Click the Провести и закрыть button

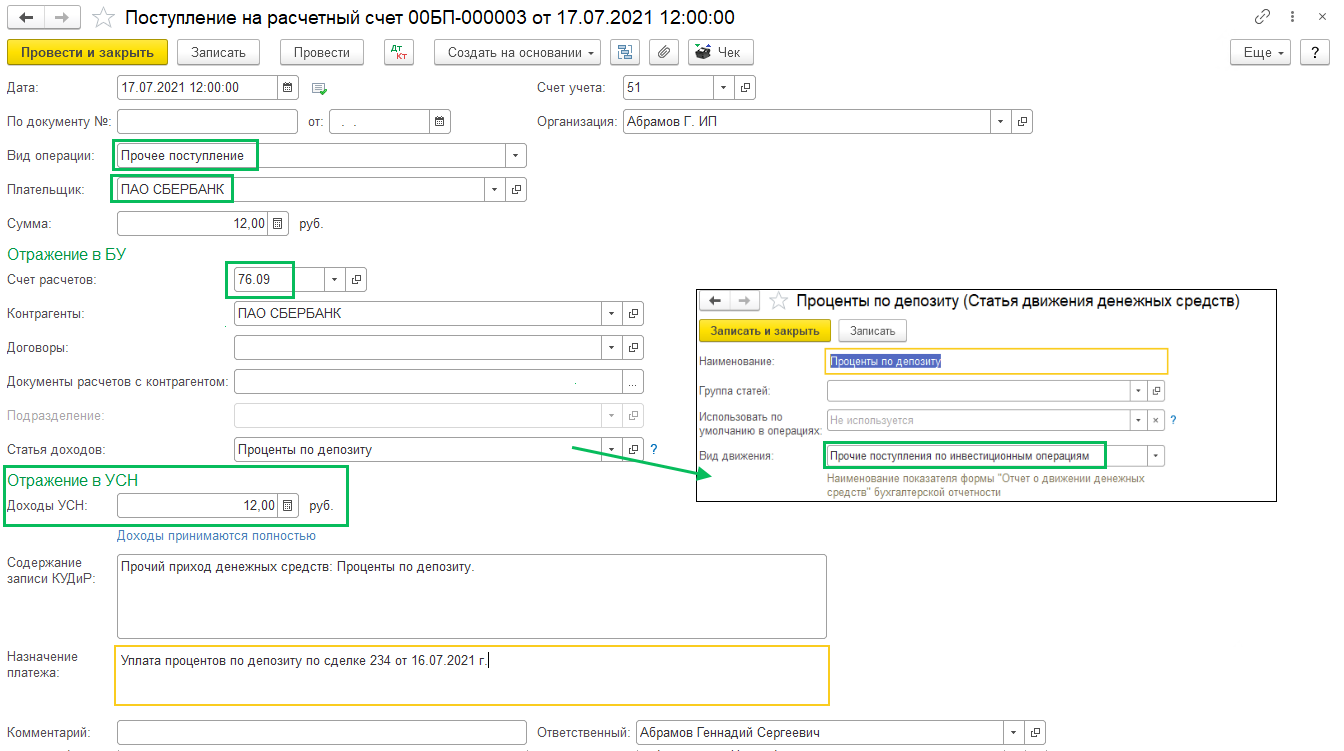point(87,52)
